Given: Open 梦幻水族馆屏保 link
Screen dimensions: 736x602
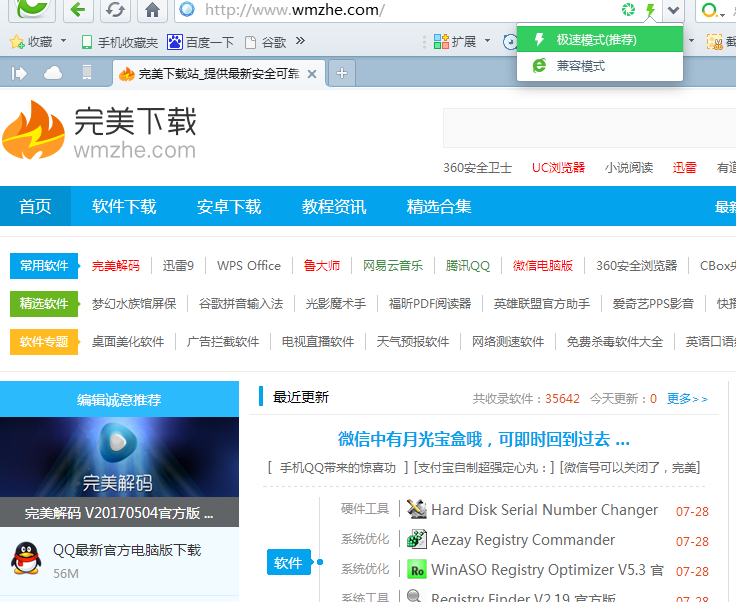Looking at the screenshot, I should 134,304.
